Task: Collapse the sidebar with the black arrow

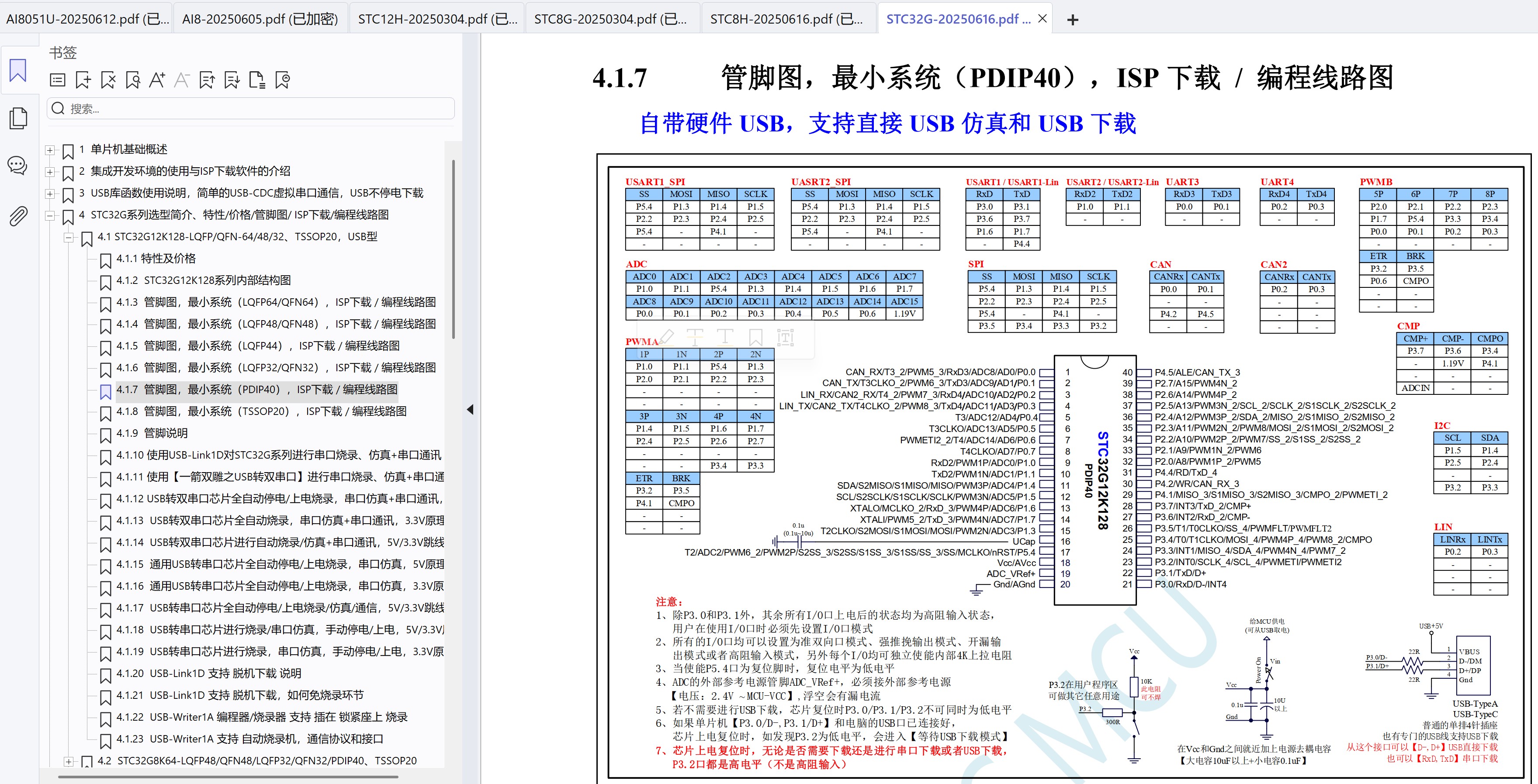Action: point(470,409)
